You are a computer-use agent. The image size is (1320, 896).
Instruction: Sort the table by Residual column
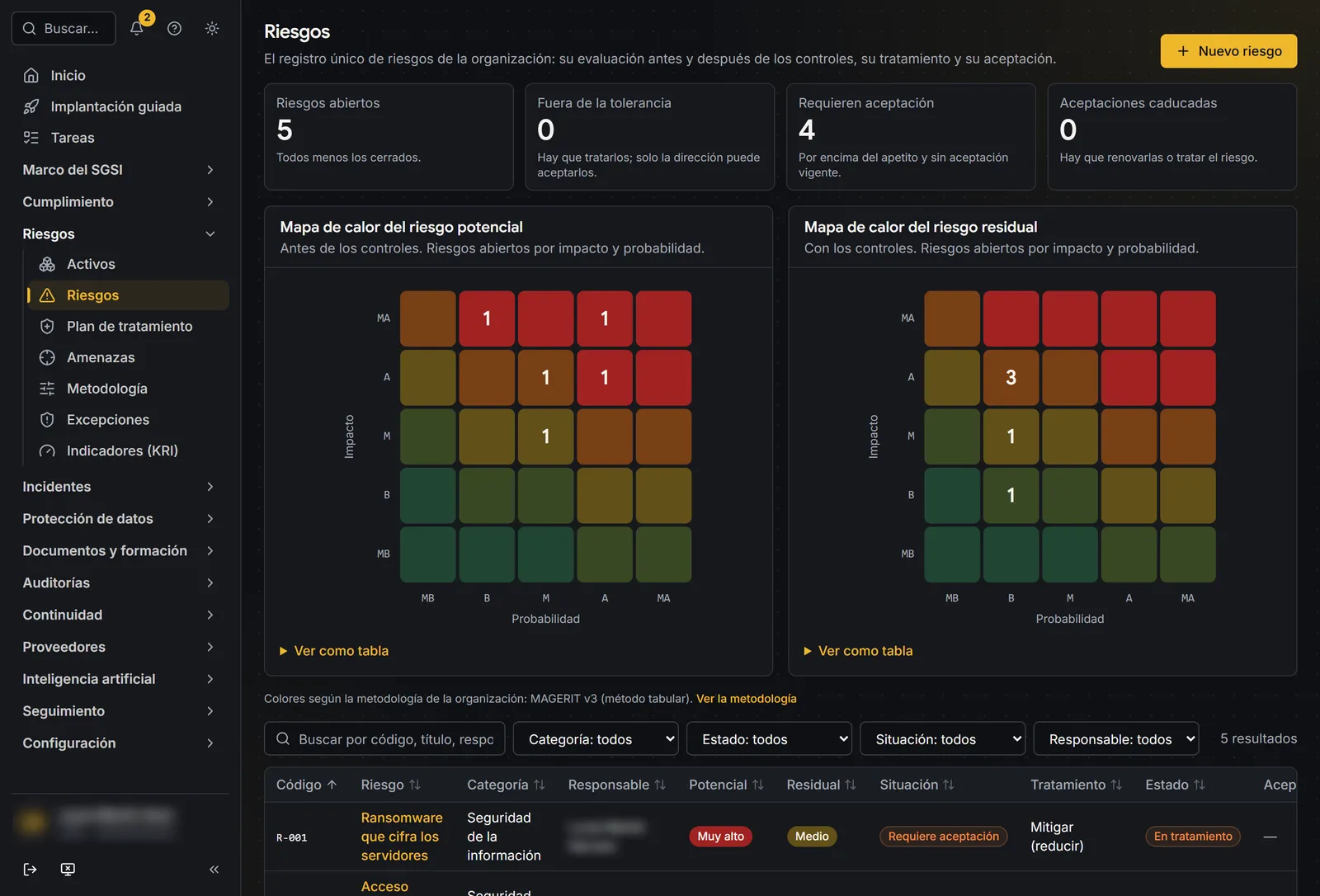point(821,785)
